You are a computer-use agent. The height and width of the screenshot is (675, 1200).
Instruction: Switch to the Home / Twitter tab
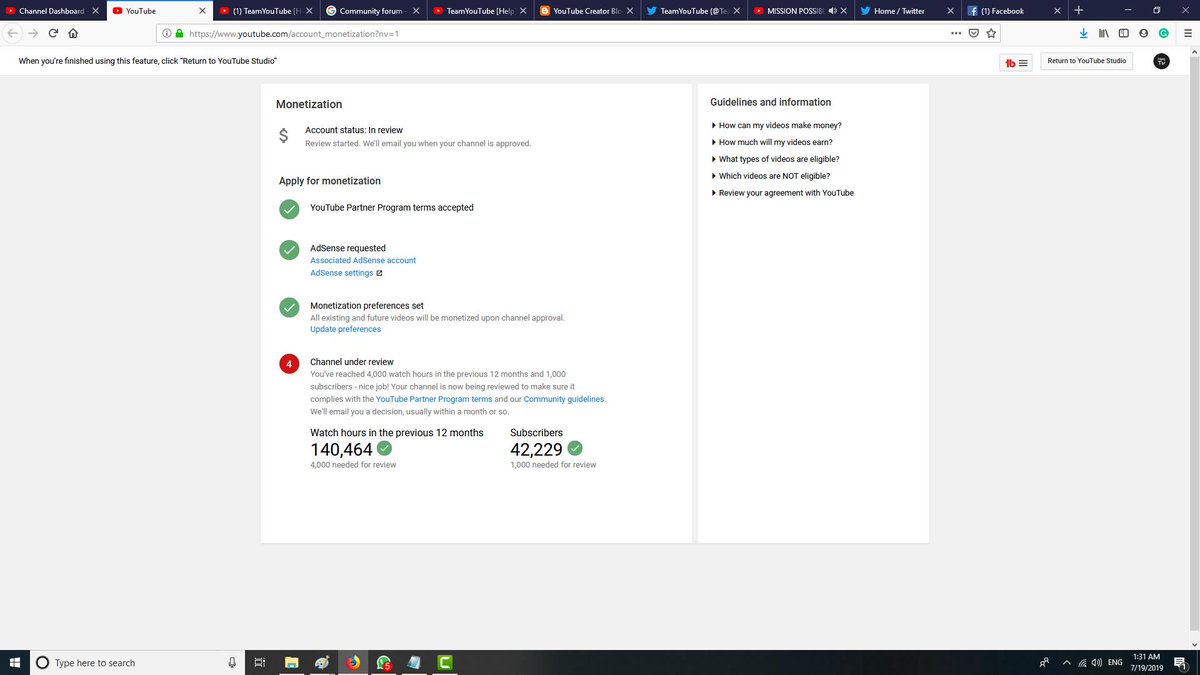(x=906, y=11)
